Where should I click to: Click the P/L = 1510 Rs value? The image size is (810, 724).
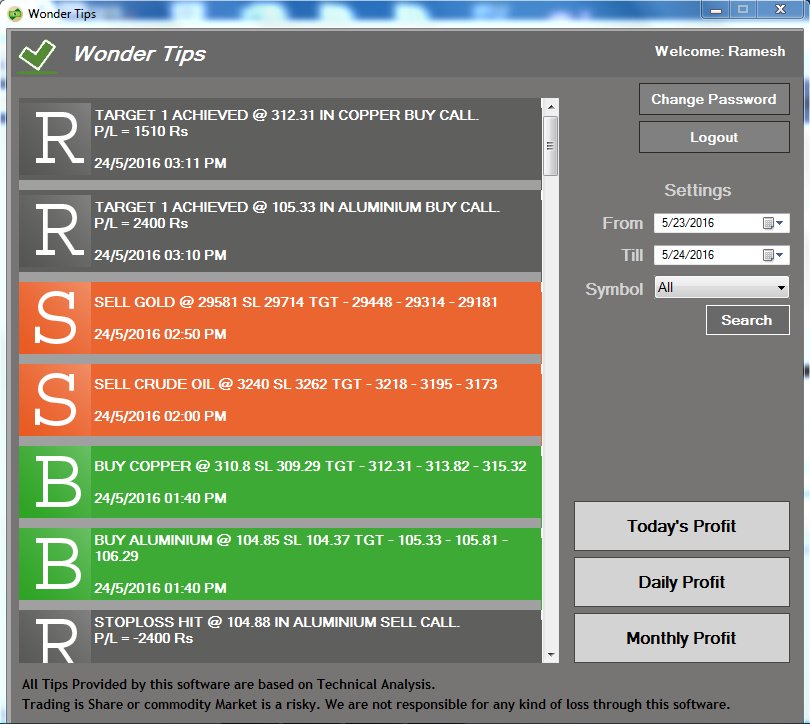[141, 132]
